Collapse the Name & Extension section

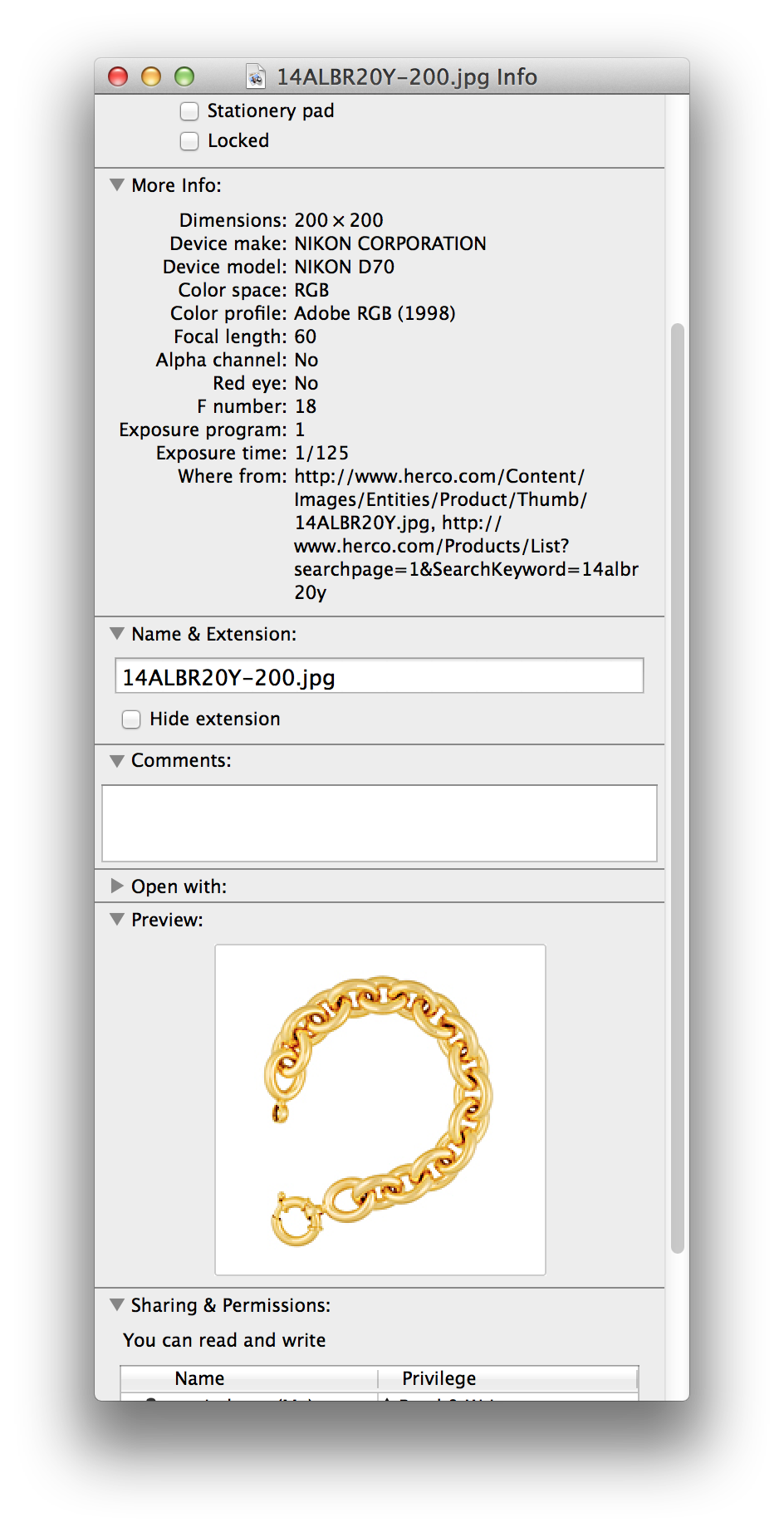(x=117, y=633)
